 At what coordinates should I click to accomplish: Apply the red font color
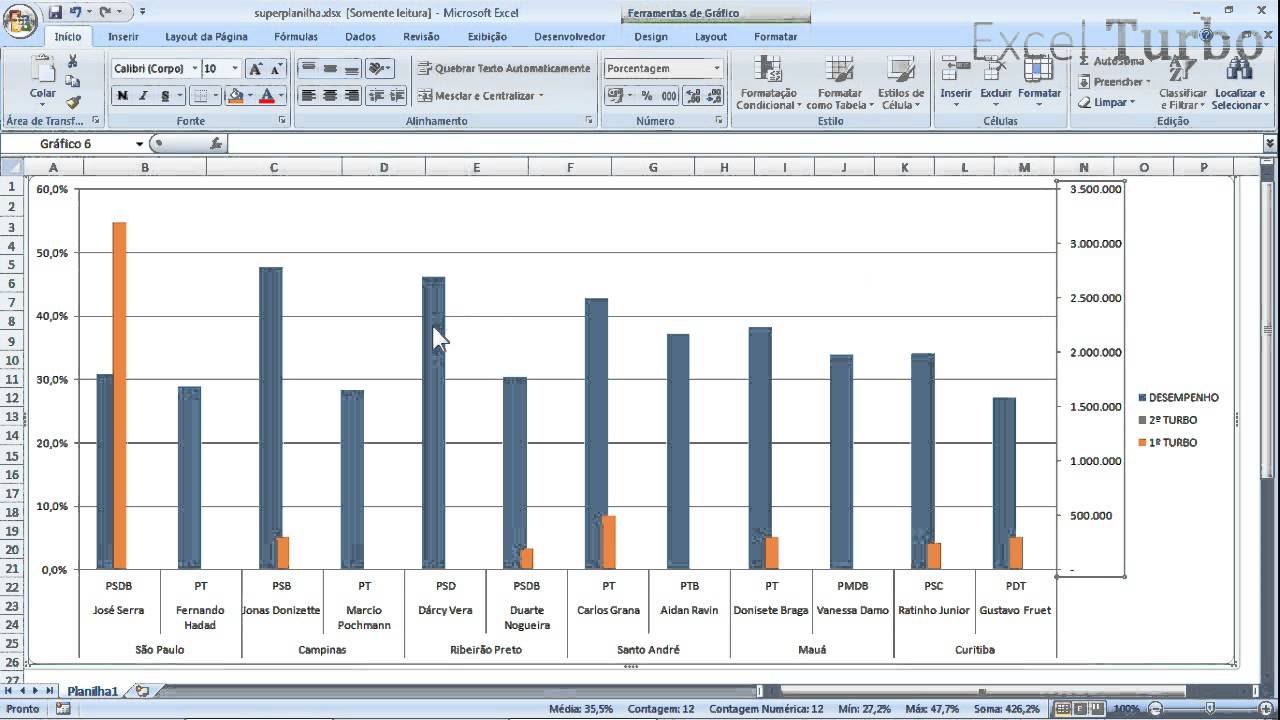[x=266, y=96]
